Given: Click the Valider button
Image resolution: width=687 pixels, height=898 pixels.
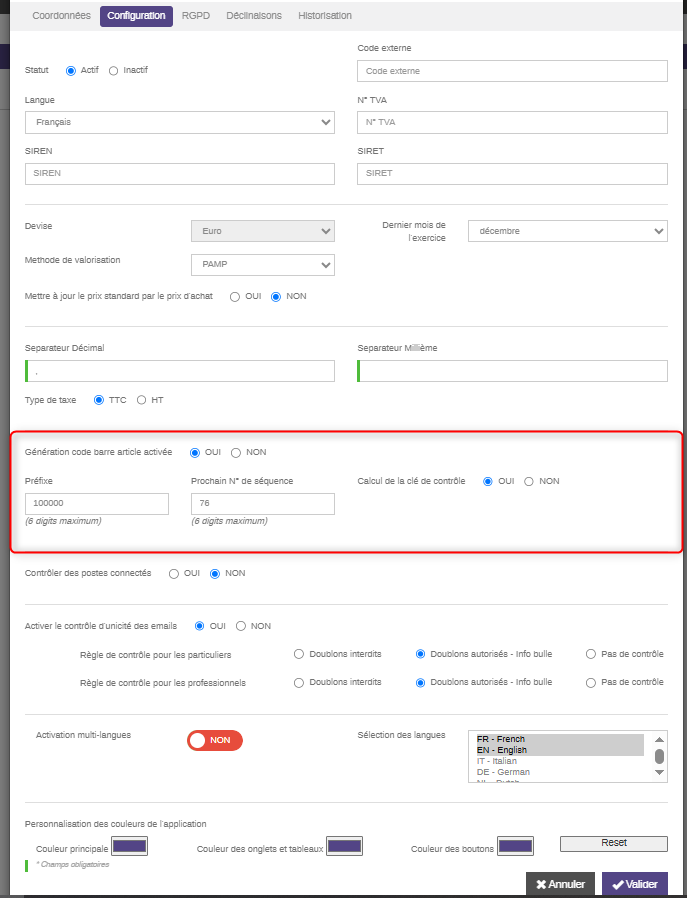Looking at the screenshot, I should 634,884.
